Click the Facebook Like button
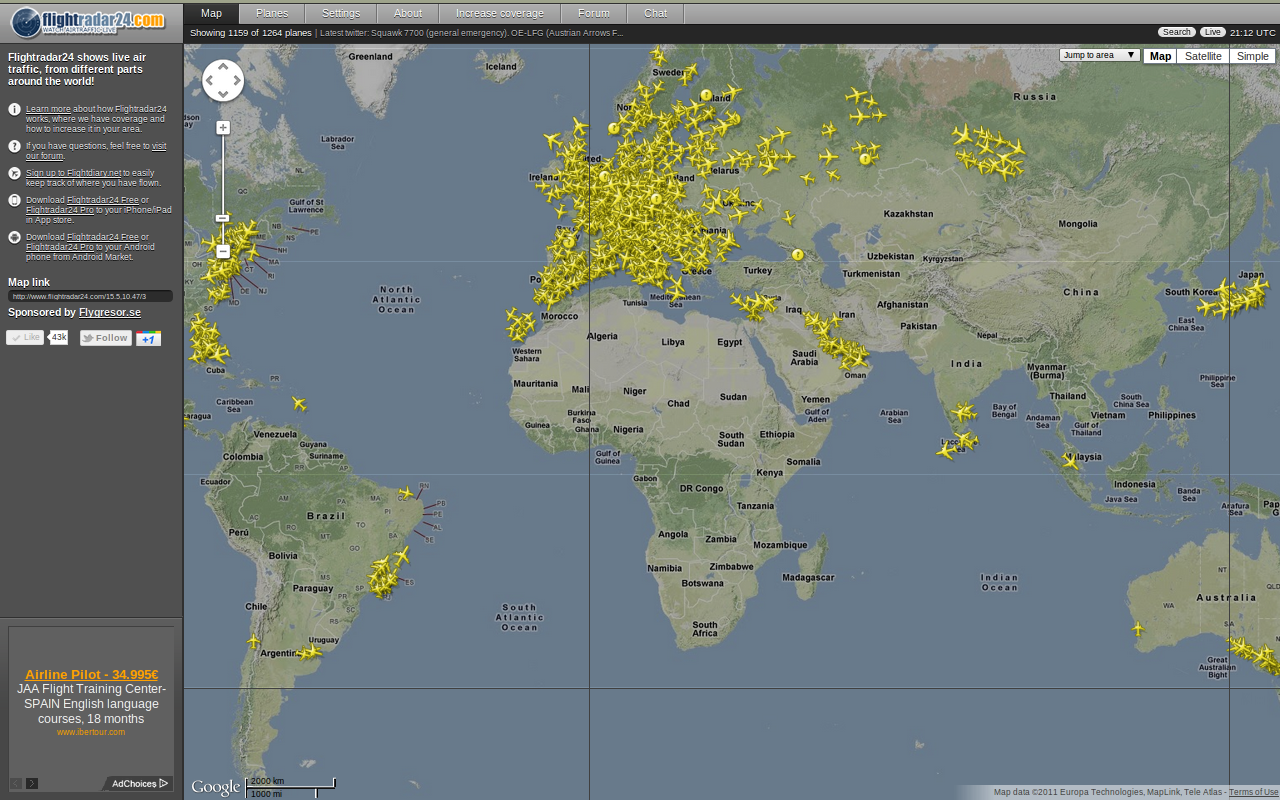The width and height of the screenshot is (1280, 800). 25,338
